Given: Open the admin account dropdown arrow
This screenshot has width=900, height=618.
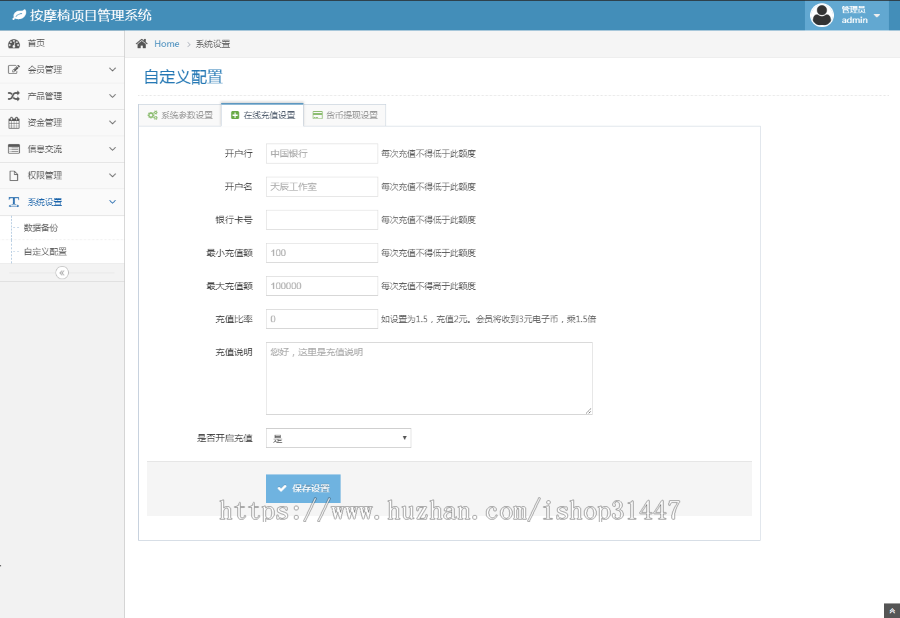Looking at the screenshot, I should click(876, 15).
